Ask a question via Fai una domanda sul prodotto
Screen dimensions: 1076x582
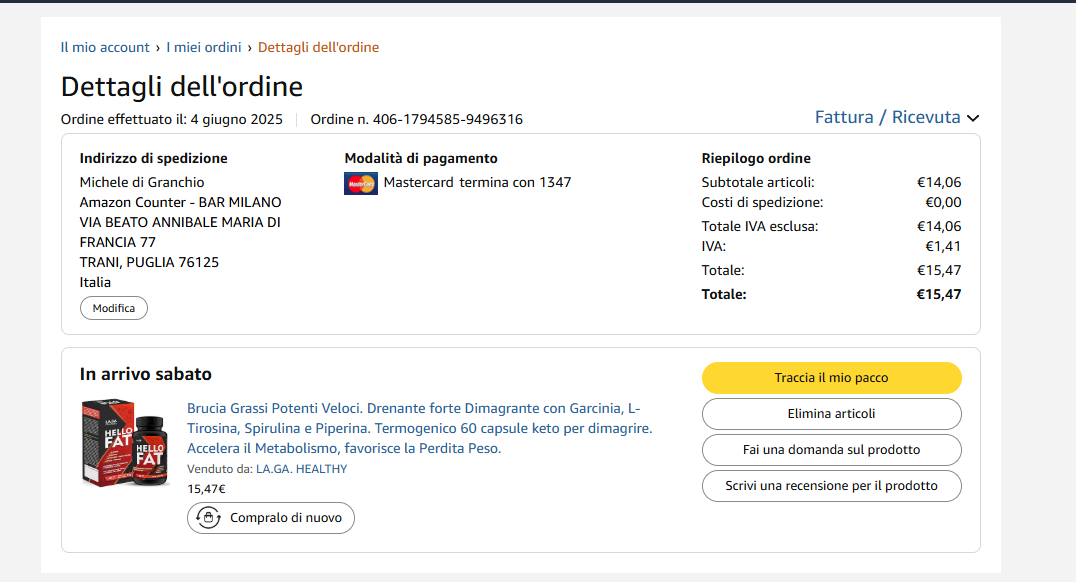pyautogui.click(x=831, y=450)
